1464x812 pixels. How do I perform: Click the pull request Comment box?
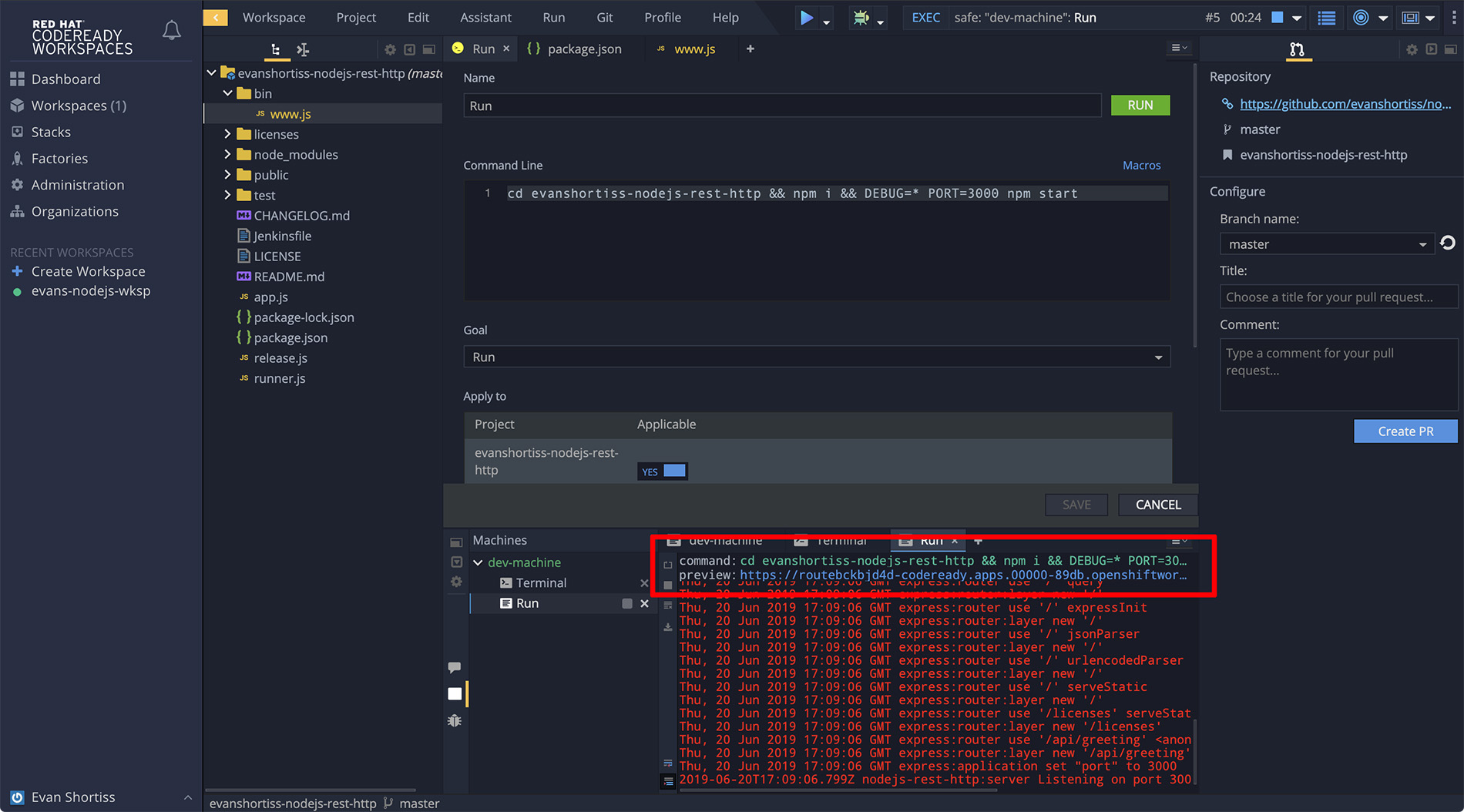1338,374
